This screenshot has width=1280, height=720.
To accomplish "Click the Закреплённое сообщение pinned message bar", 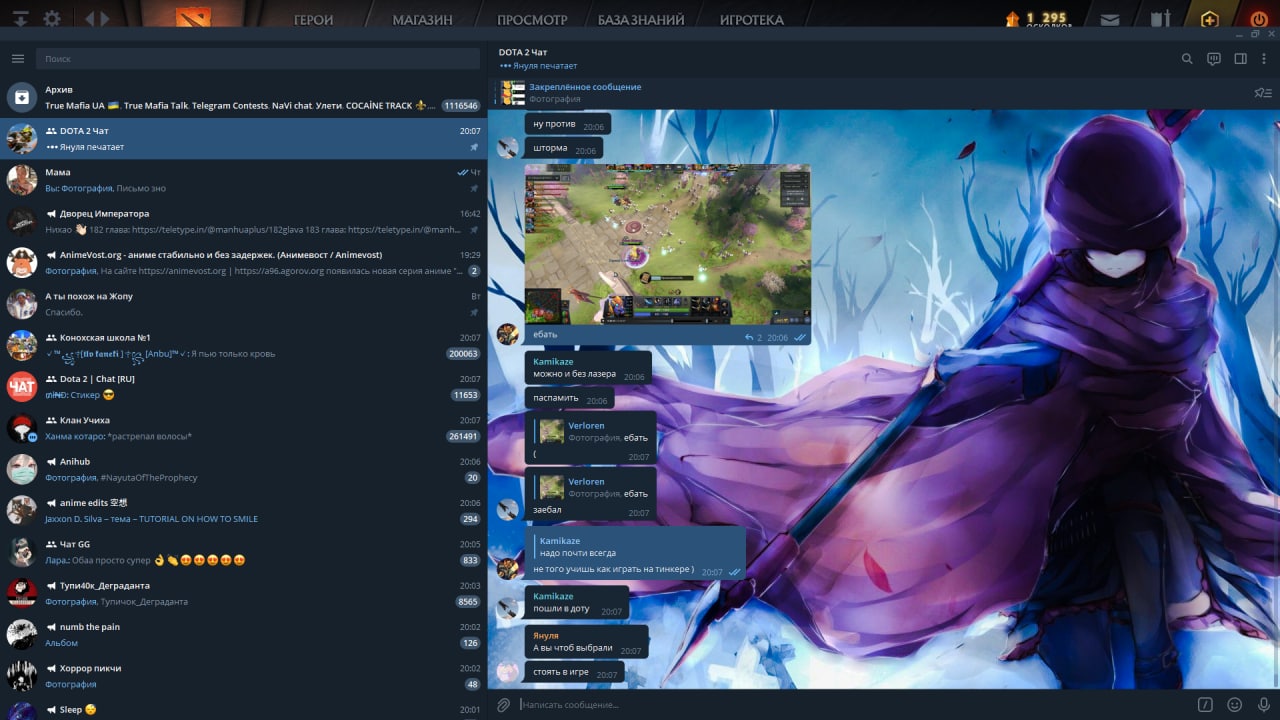I will click(870, 93).
